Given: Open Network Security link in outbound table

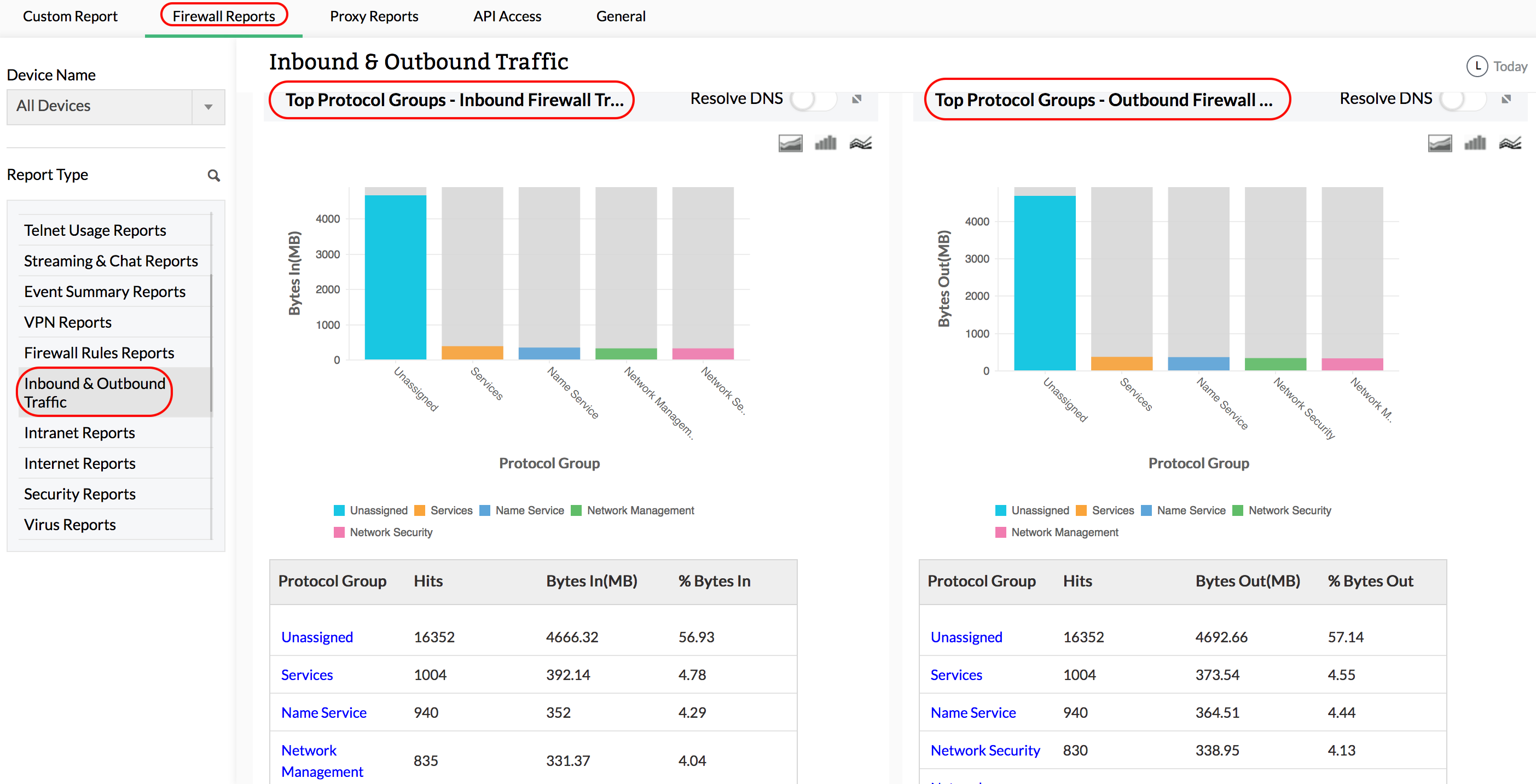Looking at the screenshot, I should click(x=985, y=750).
